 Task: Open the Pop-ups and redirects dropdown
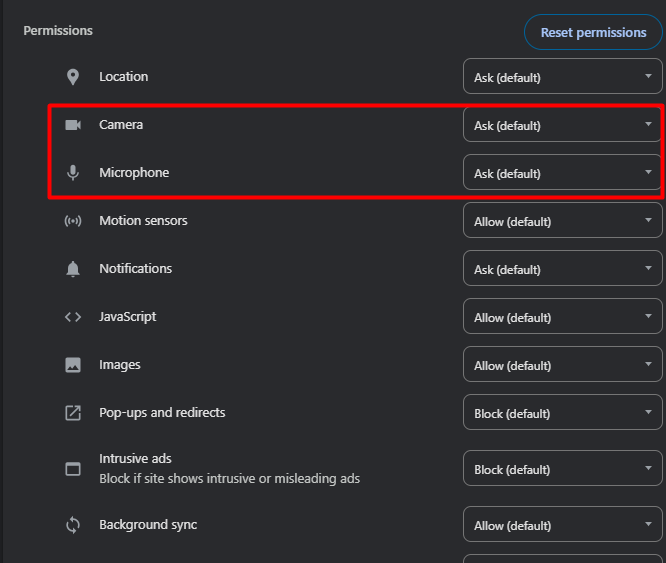[562, 412]
